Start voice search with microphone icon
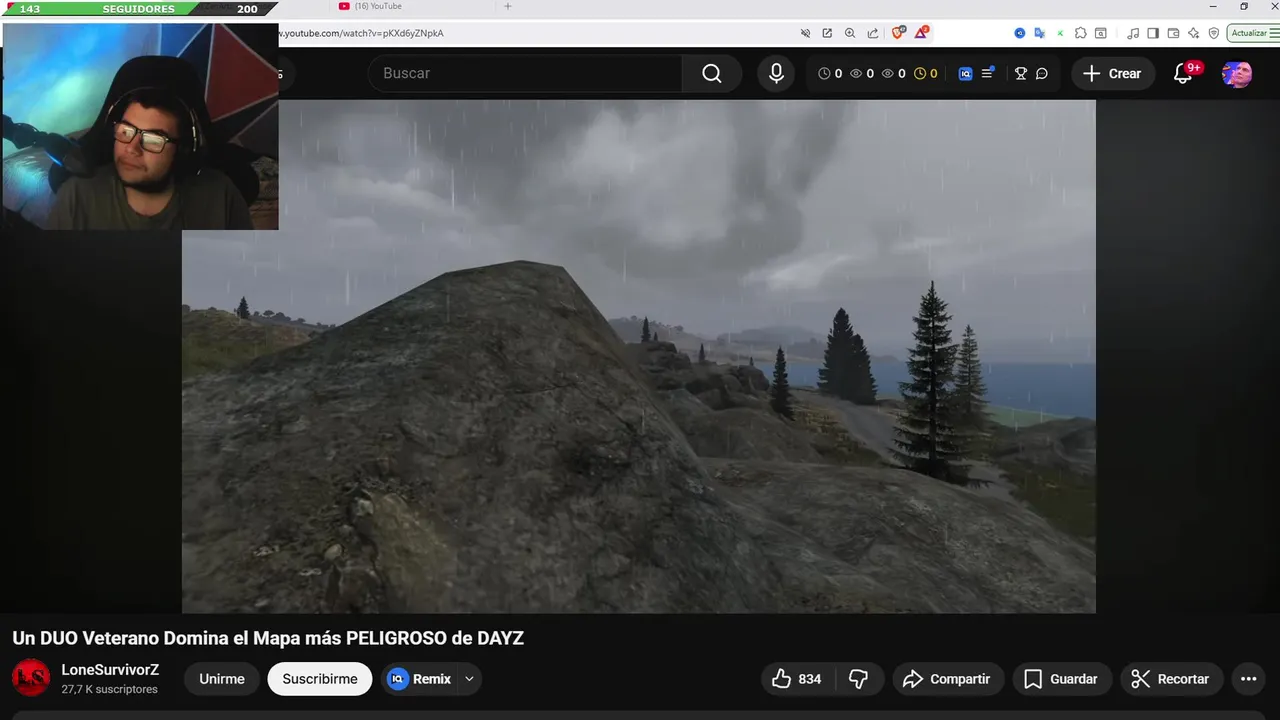This screenshot has width=1280, height=720. click(x=776, y=73)
